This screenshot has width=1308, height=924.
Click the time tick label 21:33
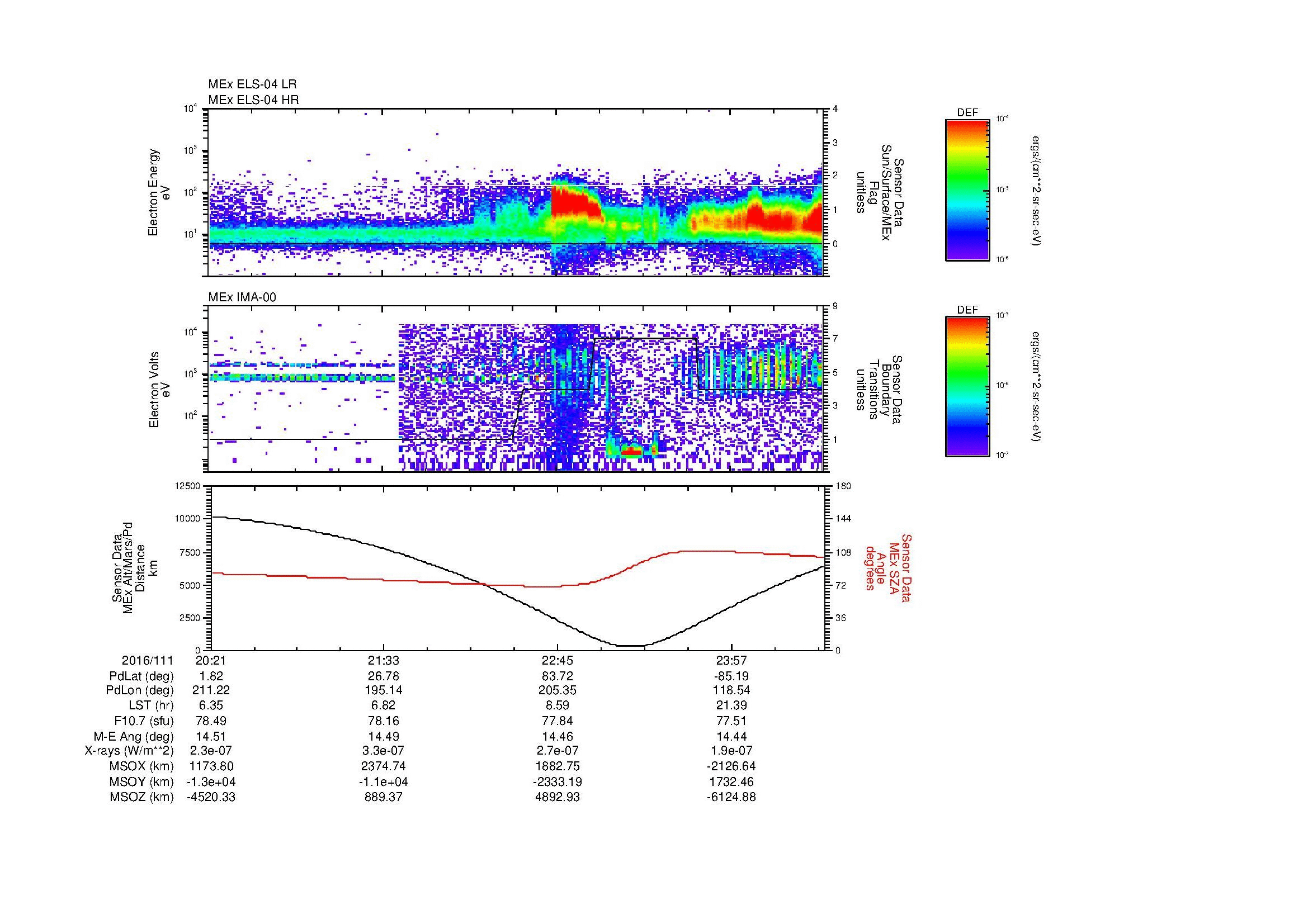(x=384, y=661)
